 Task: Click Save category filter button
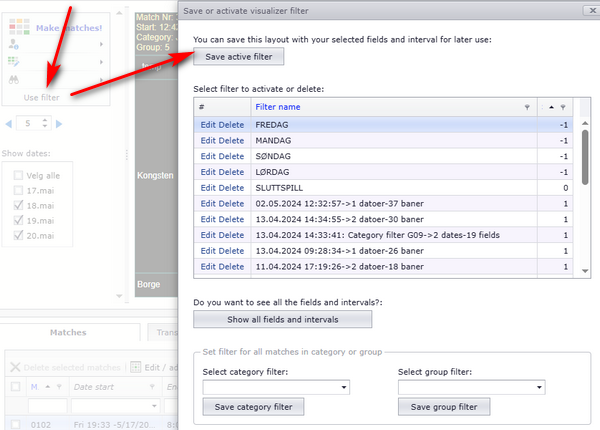pos(253,407)
